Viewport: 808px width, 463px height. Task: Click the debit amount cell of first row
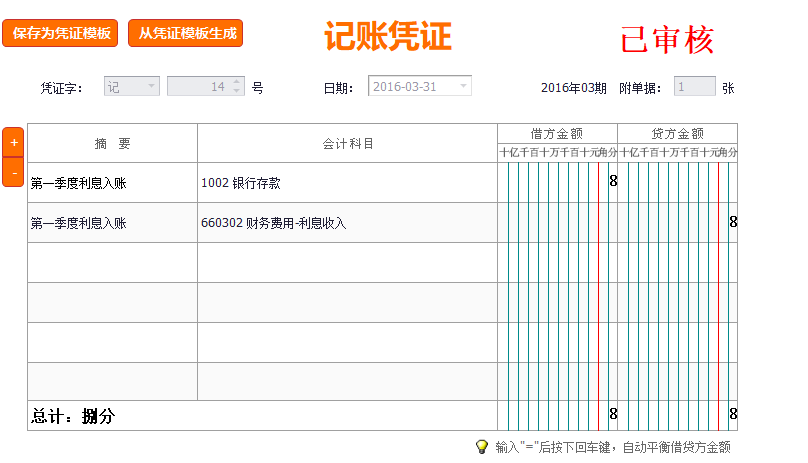click(x=557, y=183)
